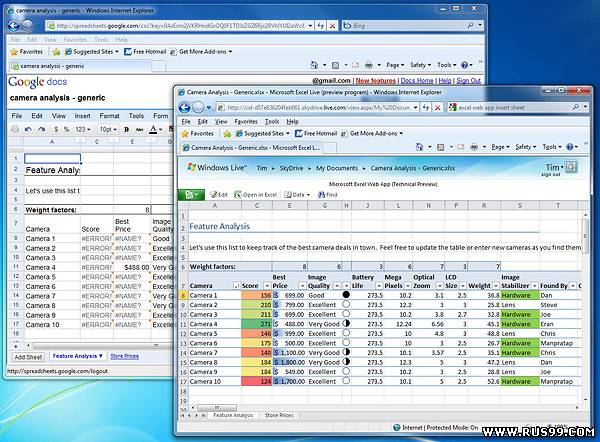The height and width of the screenshot is (442, 600).
Task: Open green Office file button in Excel Web App
Action: [x=191, y=195]
